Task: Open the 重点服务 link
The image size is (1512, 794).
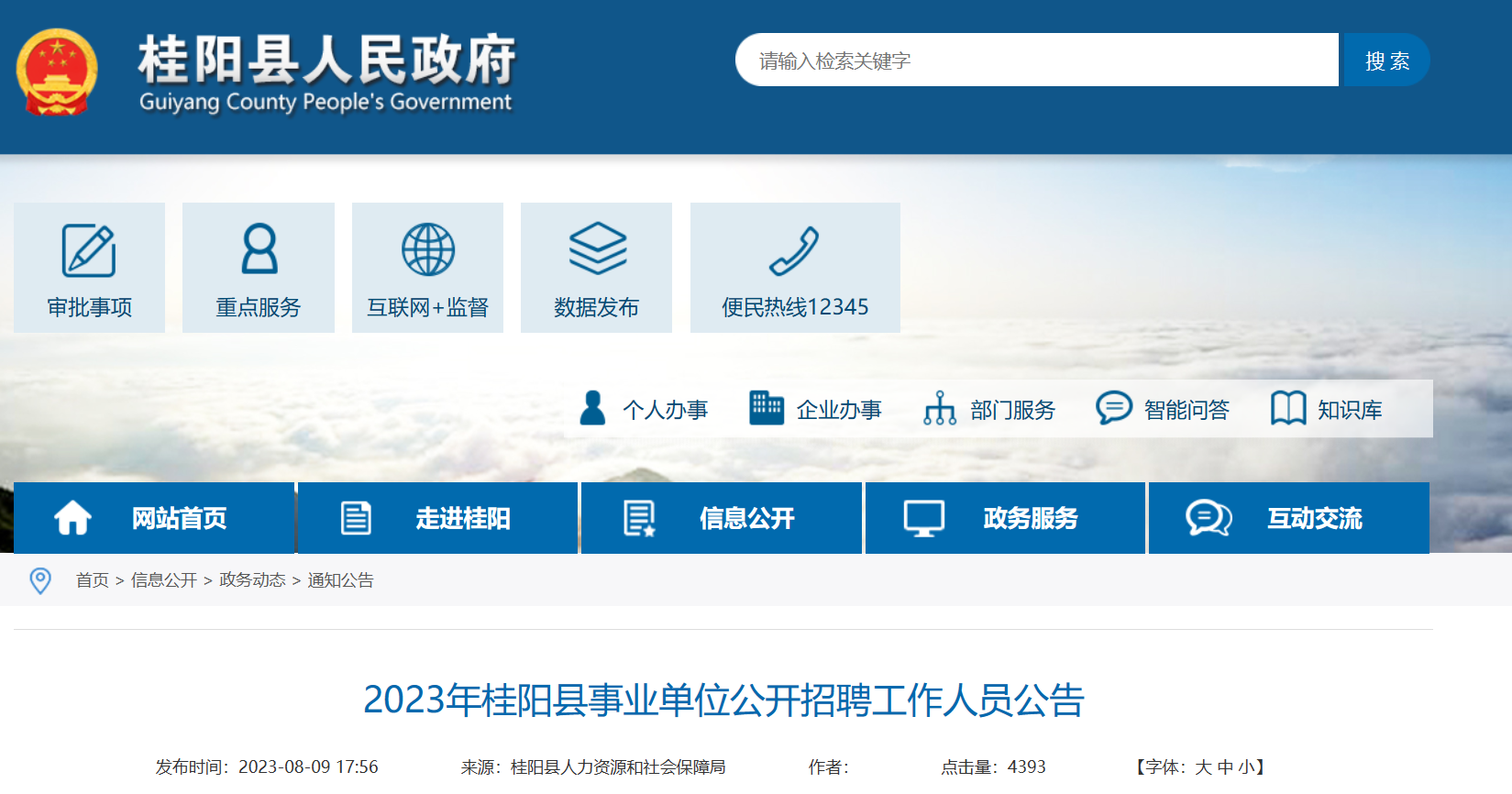Action: [259, 268]
